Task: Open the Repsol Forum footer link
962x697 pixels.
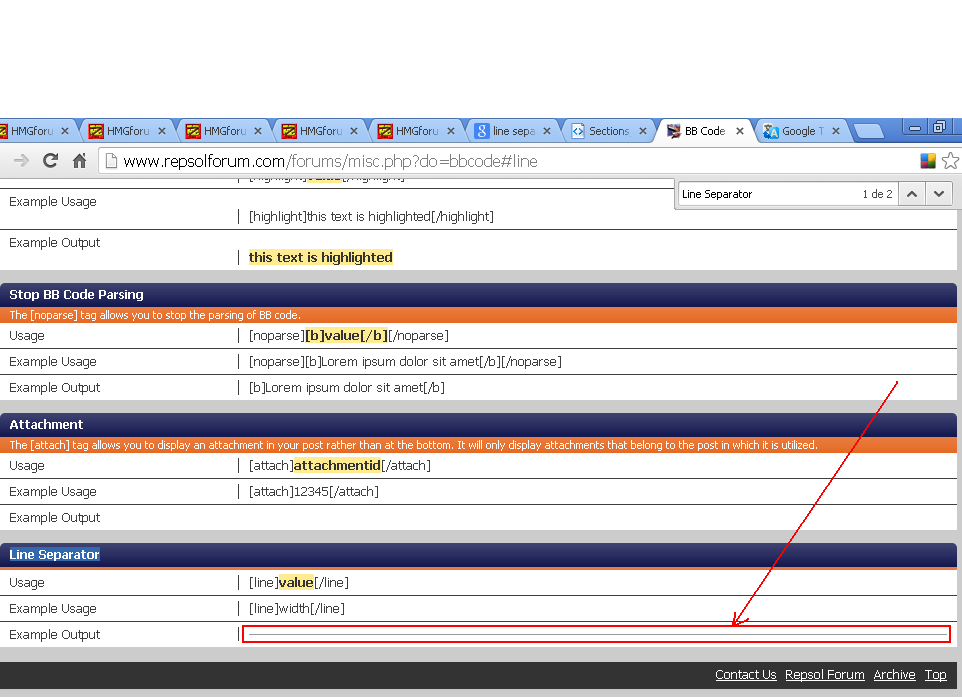Action: [824, 675]
